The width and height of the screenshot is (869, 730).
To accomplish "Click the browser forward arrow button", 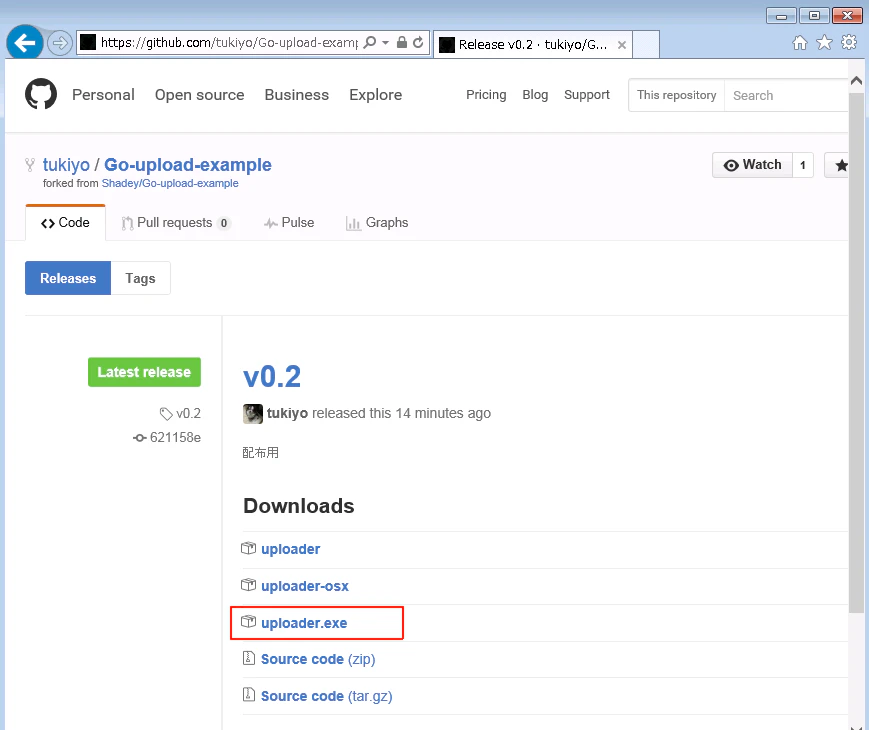I will click(59, 43).
